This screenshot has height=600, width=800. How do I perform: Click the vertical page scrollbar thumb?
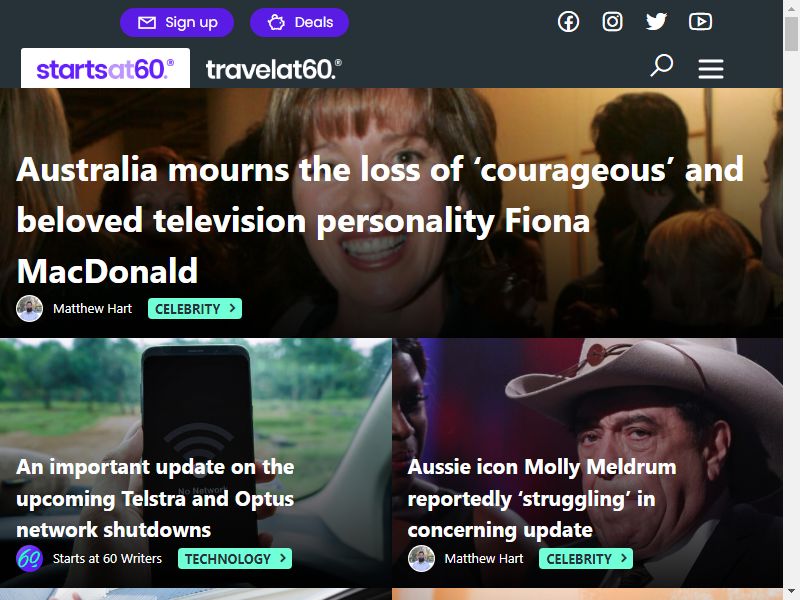791,34
